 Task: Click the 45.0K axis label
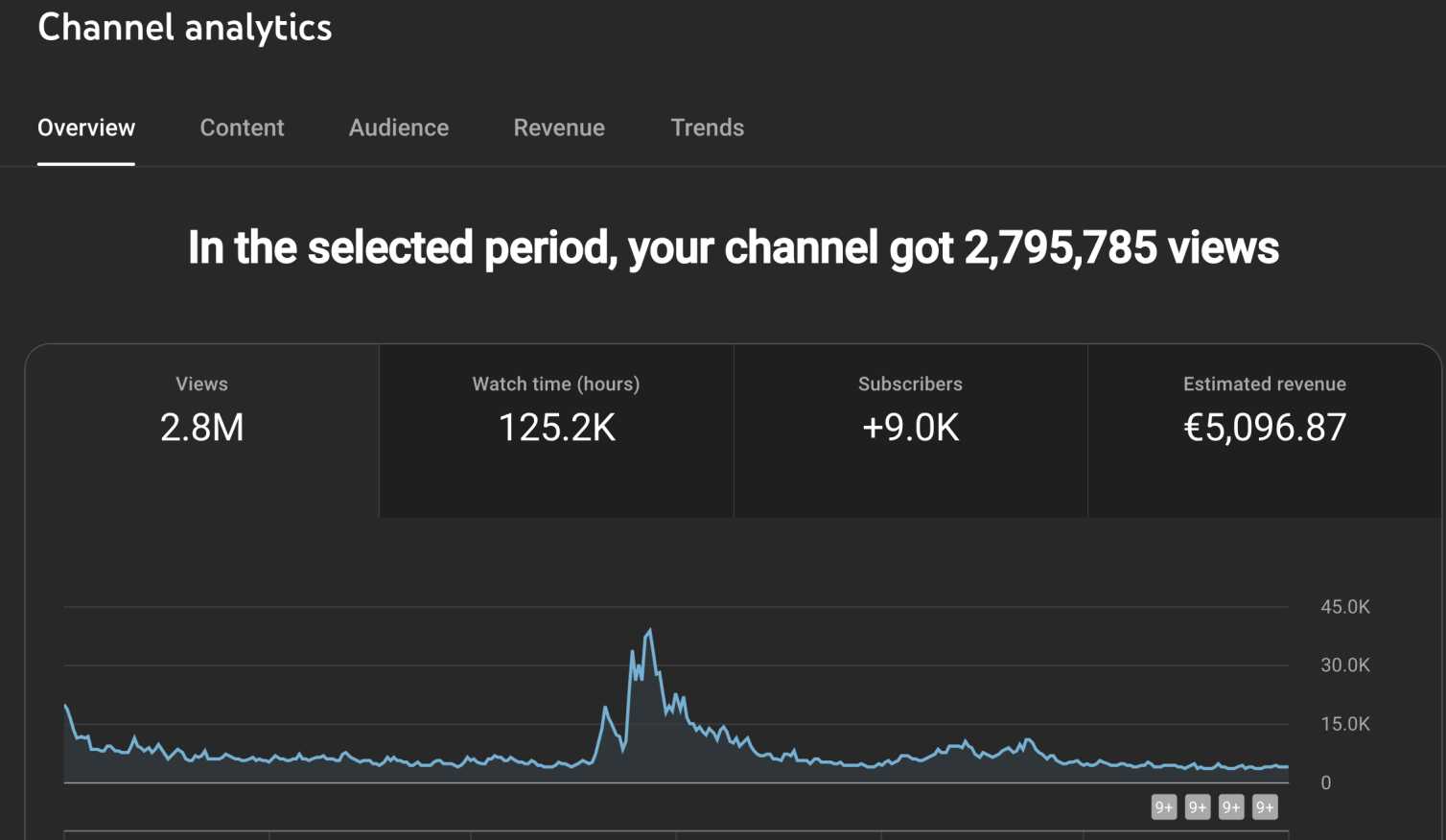click(1345, 607)
